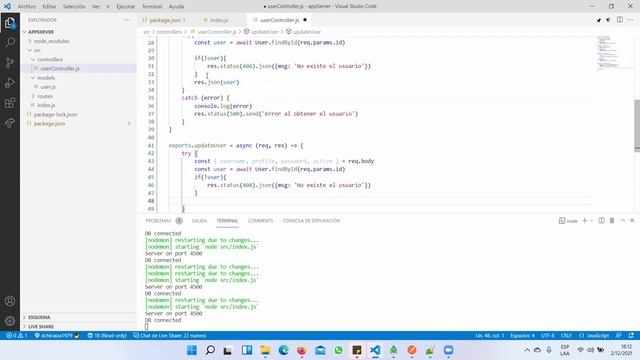Close the terminal panel

(x=632, y=220)
